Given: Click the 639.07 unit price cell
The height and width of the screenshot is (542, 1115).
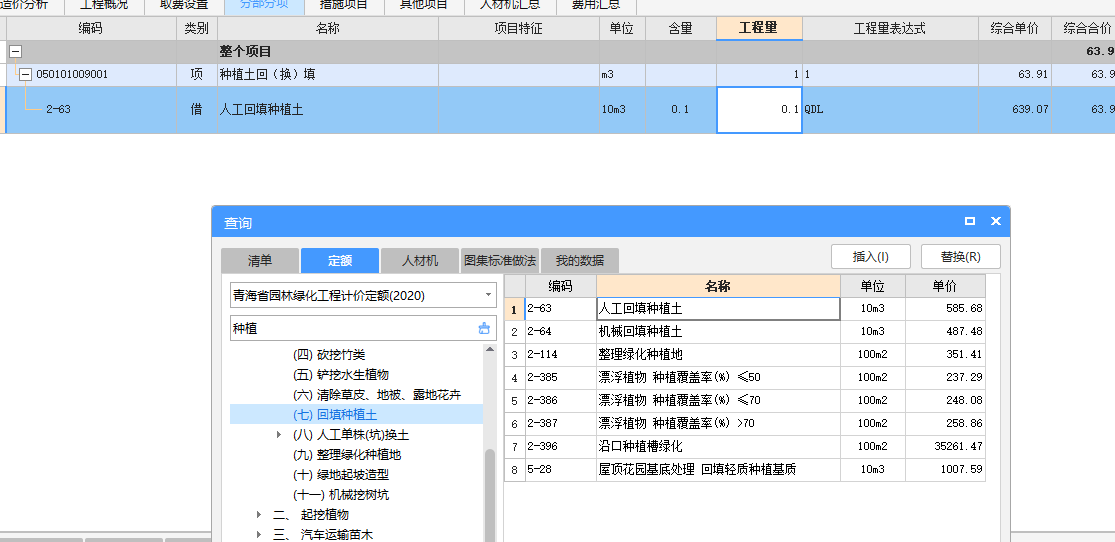Looking at the screenshot, I should [x=1015, y=110].
